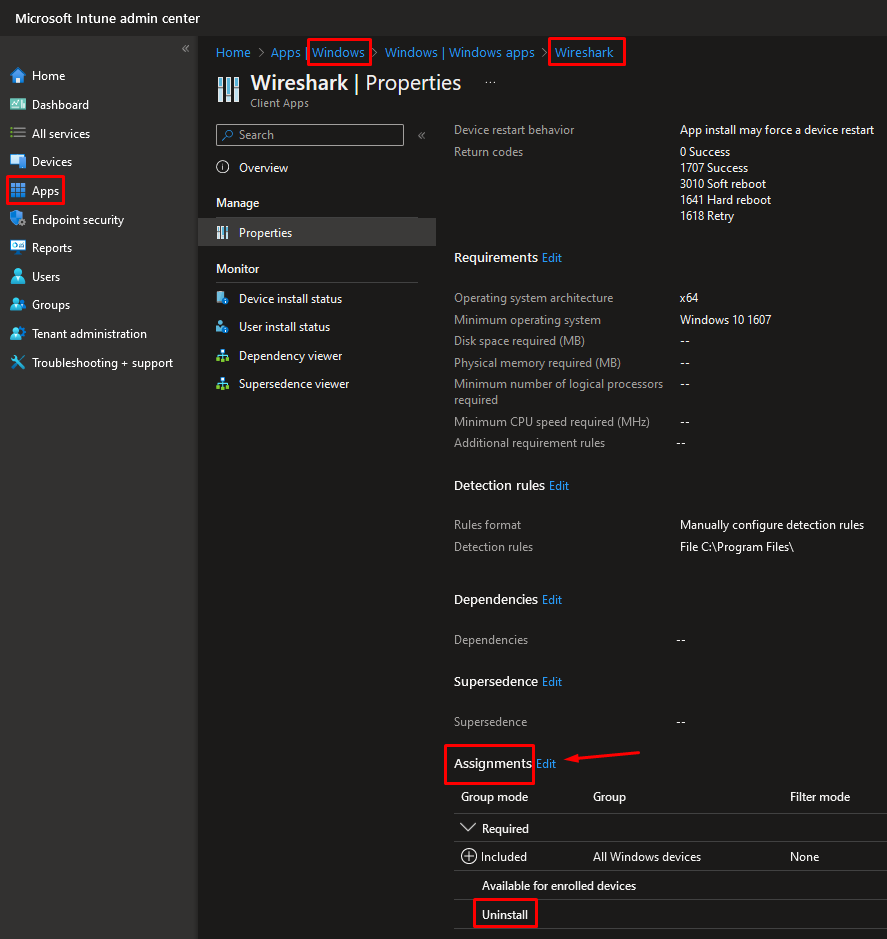887x939 pixels.
Task: Click the Supersedence viewer hierarchy icon
Action: coord(223,383)
